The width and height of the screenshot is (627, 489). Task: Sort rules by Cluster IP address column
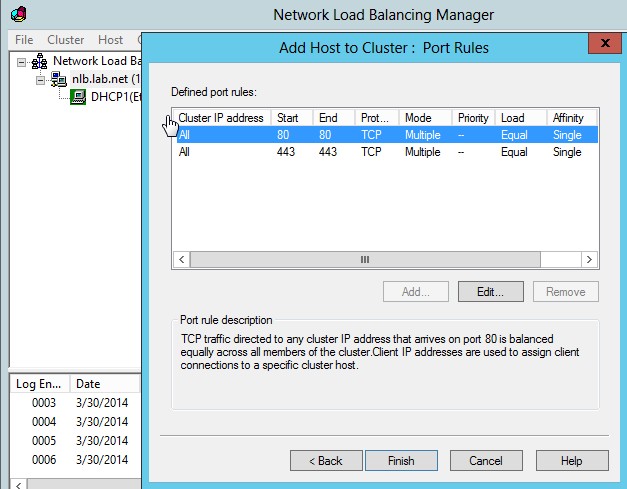[x=220, y=118]
